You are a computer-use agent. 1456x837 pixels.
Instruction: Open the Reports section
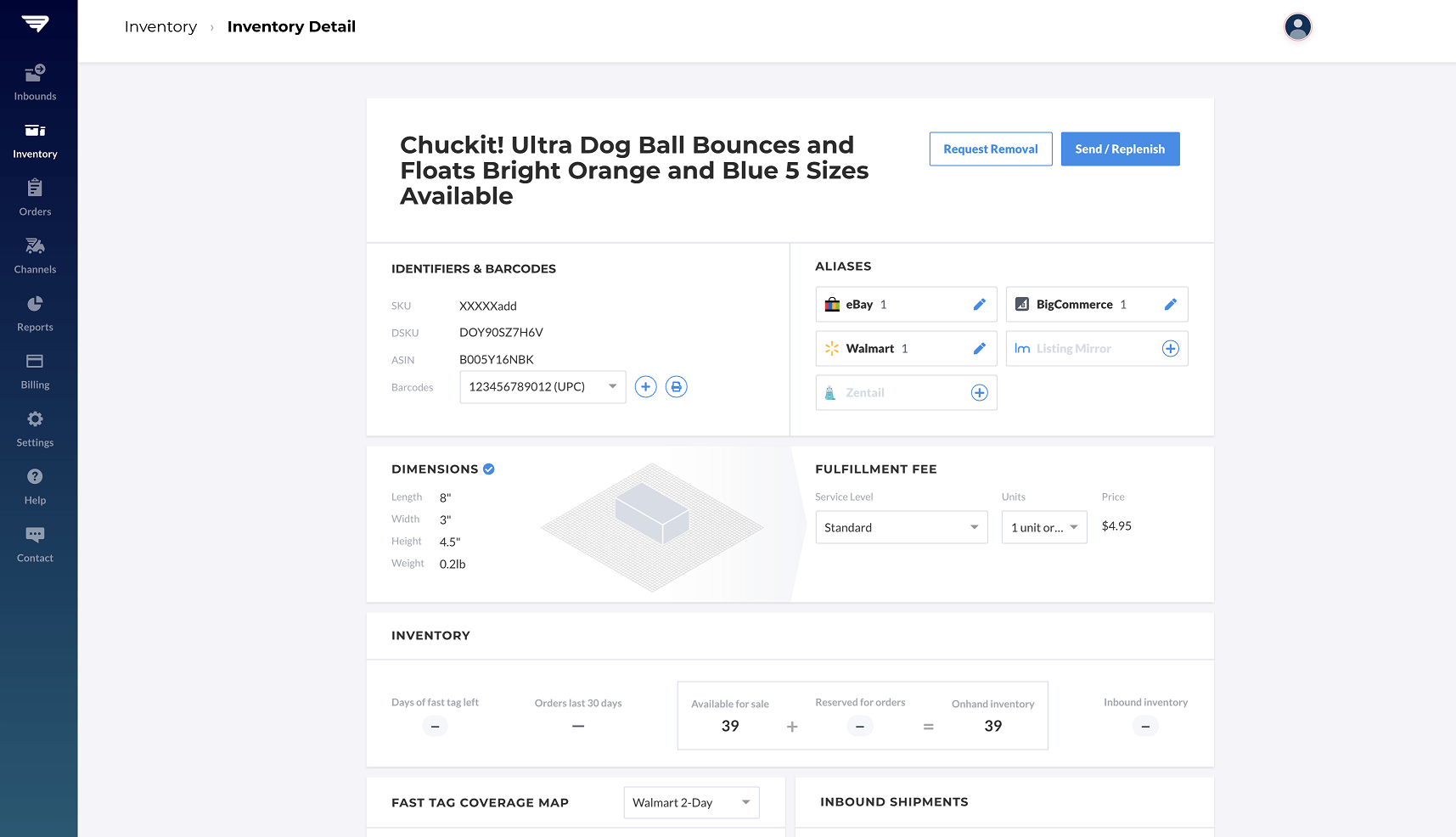coord(35,314)
